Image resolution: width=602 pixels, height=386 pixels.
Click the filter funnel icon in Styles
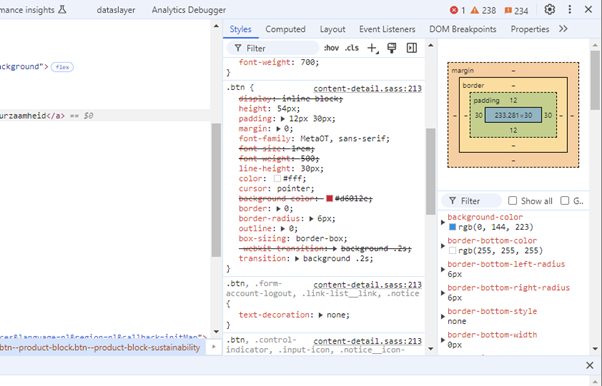click(238, 48)
